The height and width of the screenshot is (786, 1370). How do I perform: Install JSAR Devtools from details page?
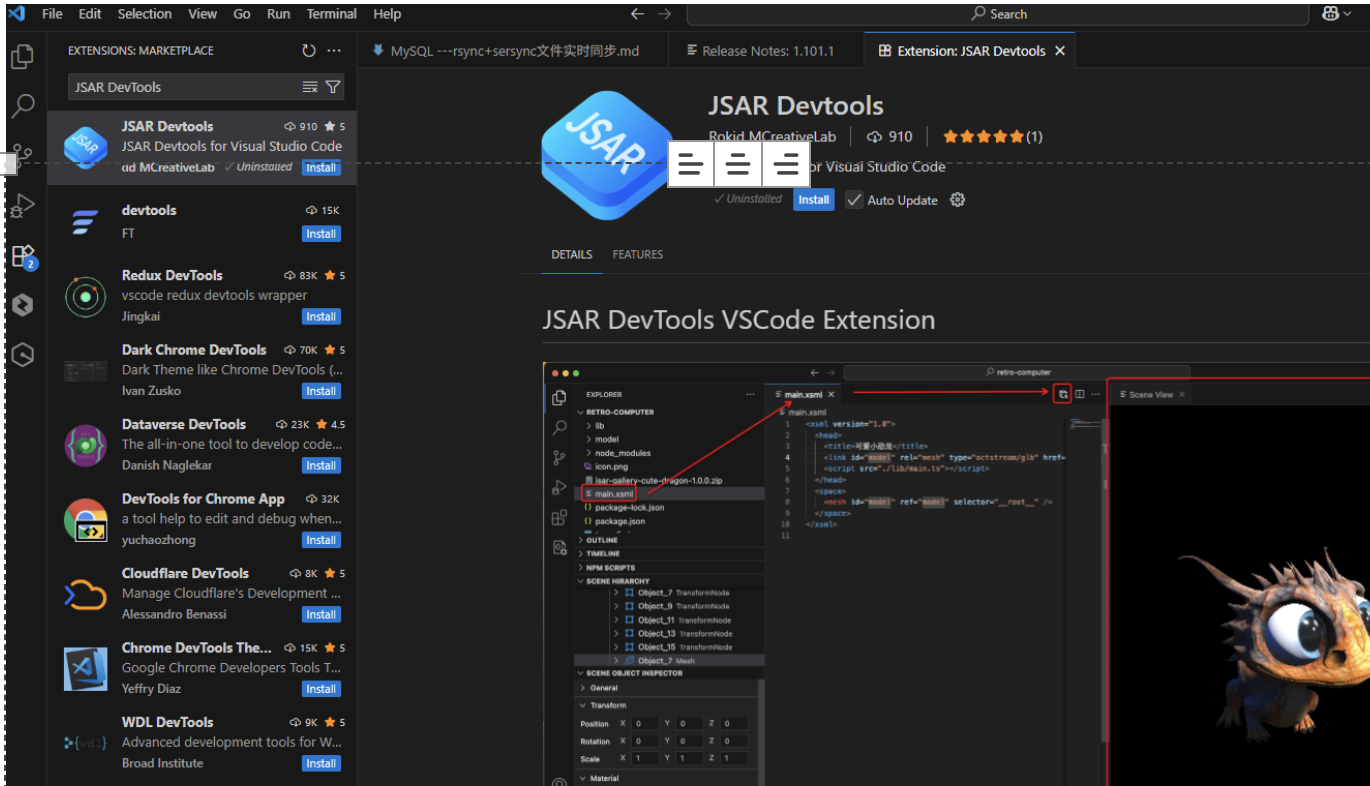pos(813,200)
